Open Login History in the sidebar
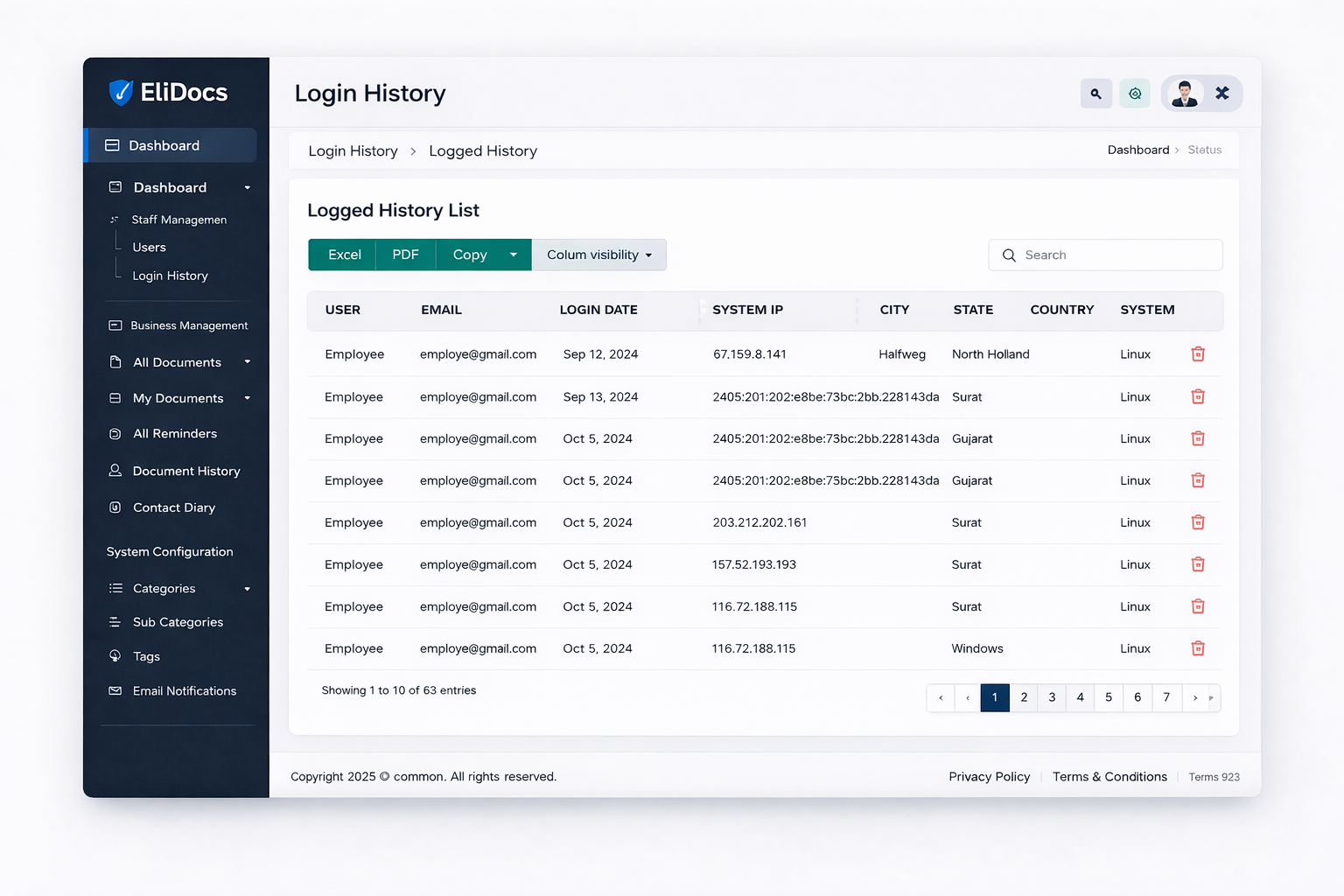Screen dimensions: 1344x896 point(170,276)
